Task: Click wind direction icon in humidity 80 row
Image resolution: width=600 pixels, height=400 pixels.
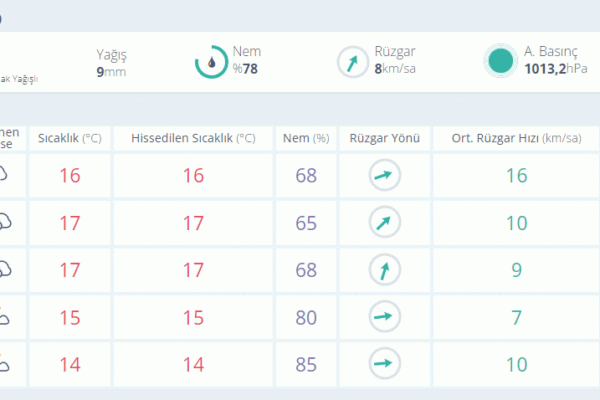Action: 385,317
